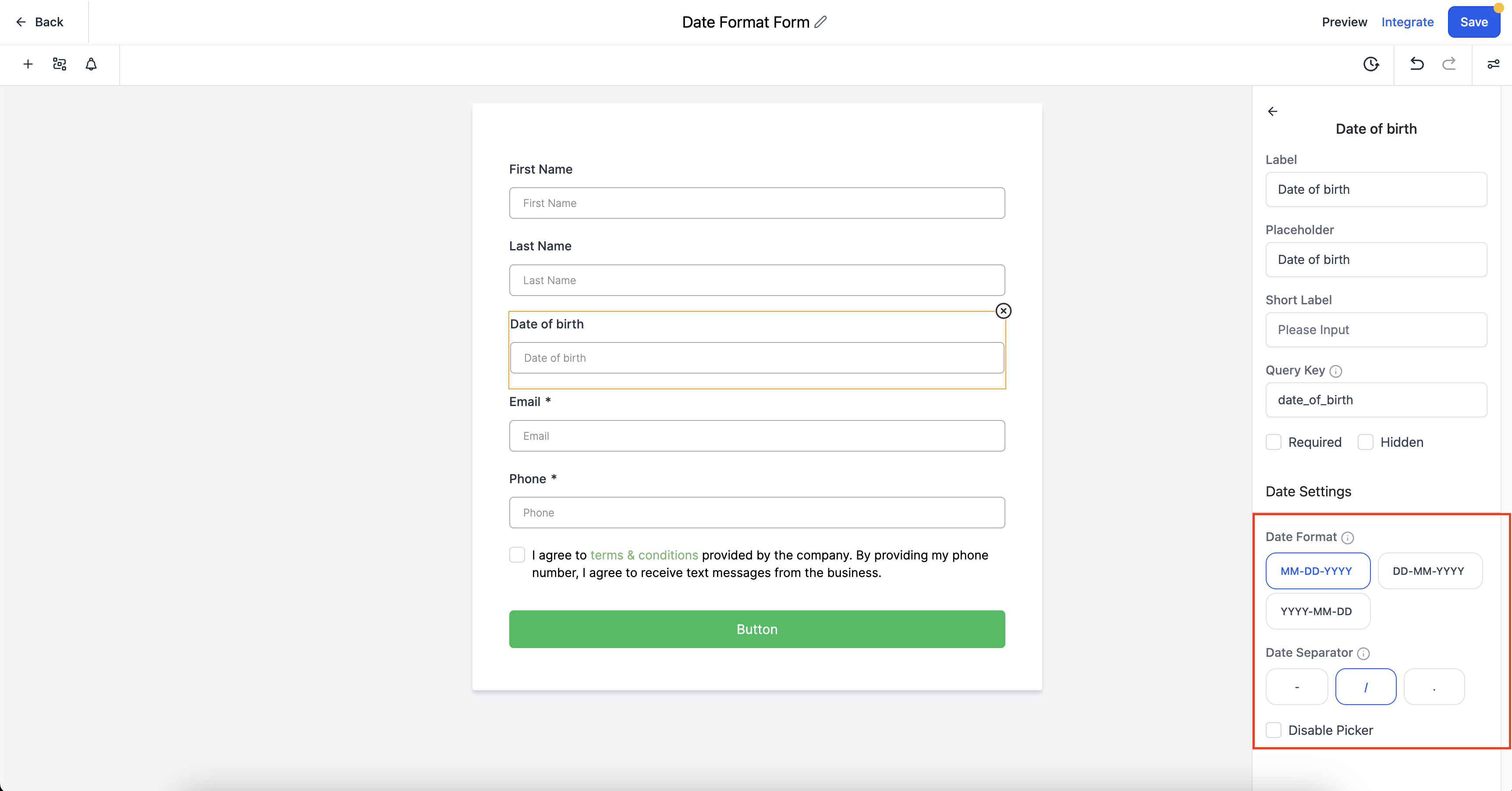Viewport: 1512px width, 791px height.
Task: Redo the last undone change
Action: tap(1448, 64)
